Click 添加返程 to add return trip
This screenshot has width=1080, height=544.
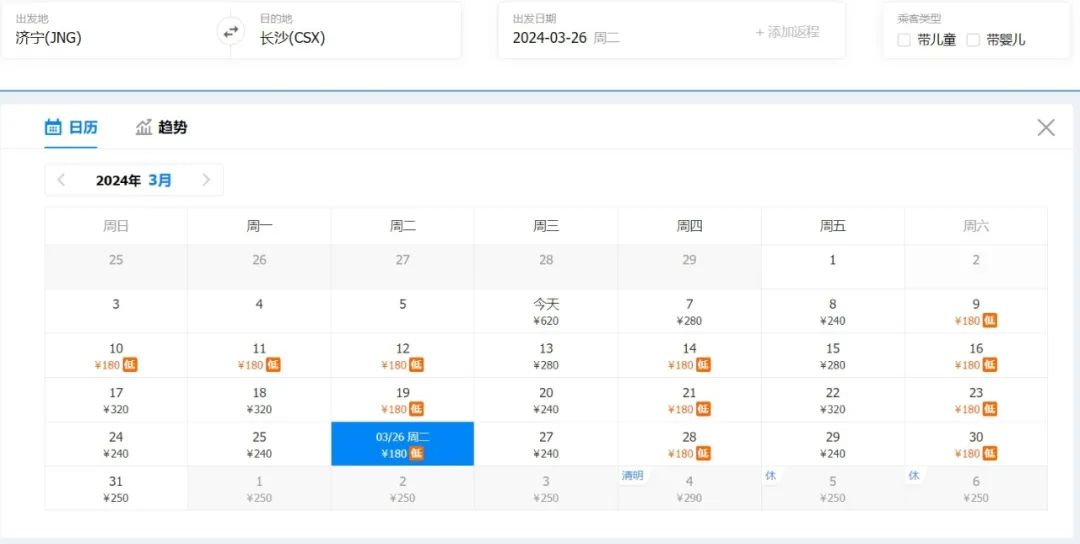pyautogui.click(x=787, y=32)
